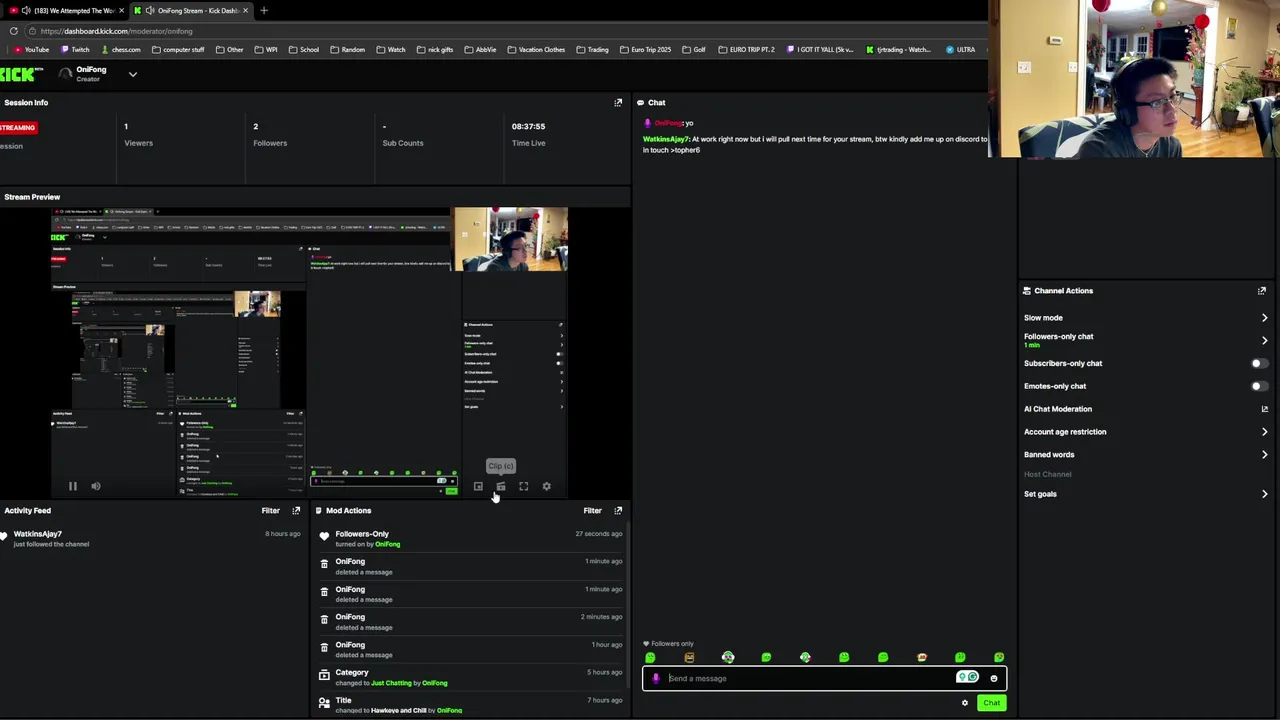Insert the orange angry-face emote
This screenshot has height=720, width=1280.
[689, 657]
